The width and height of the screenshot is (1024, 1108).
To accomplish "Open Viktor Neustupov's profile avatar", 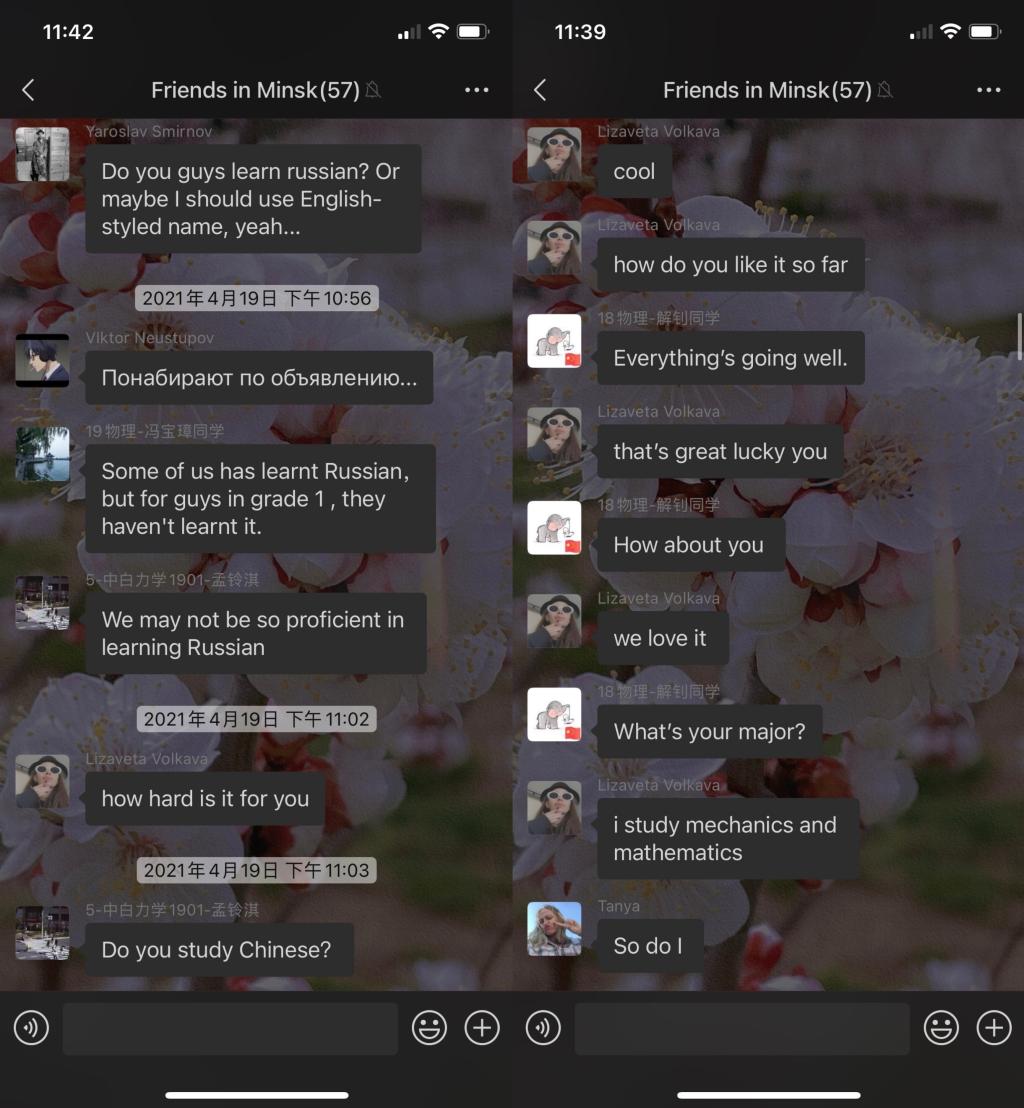I will (42, 360).
